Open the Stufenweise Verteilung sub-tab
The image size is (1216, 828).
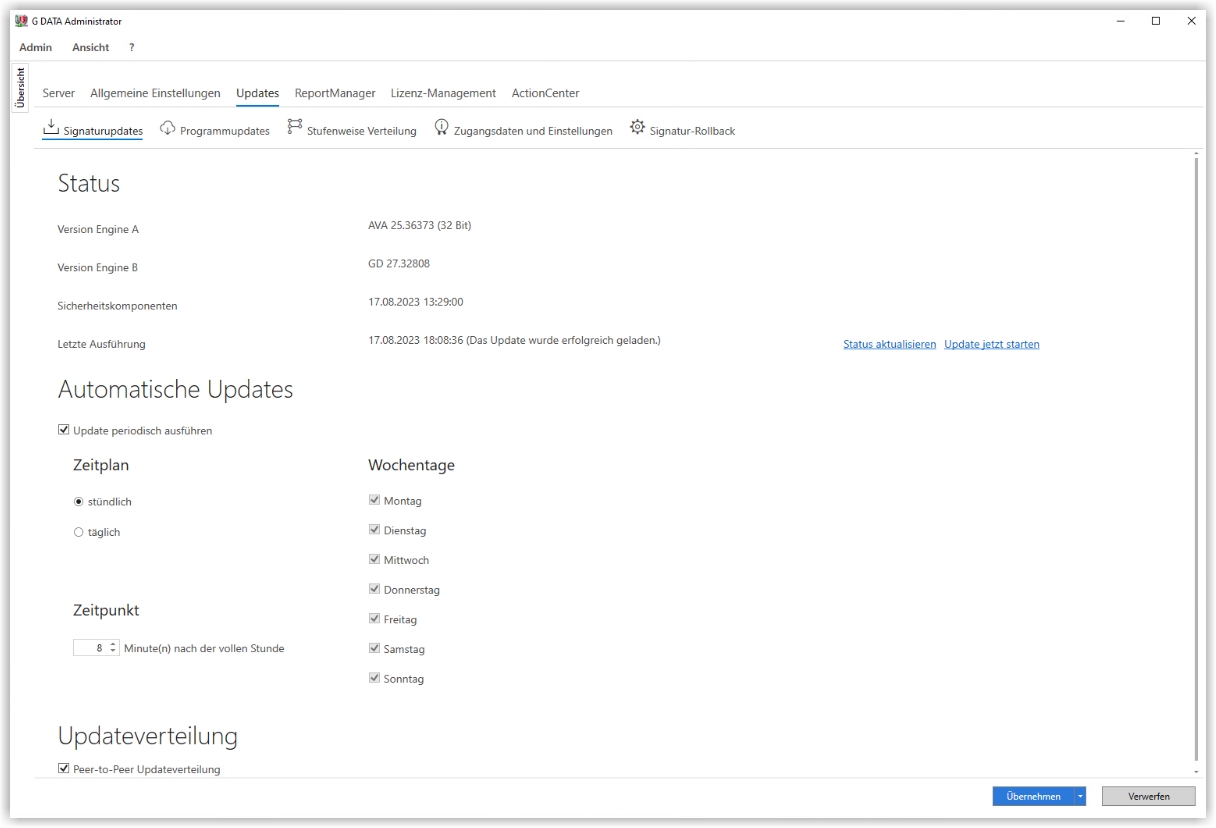pyautogui.click(x=352, y=130)
